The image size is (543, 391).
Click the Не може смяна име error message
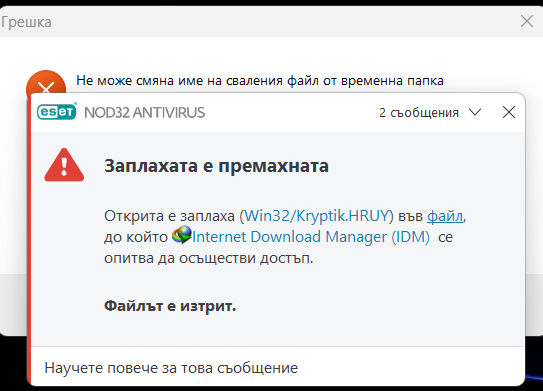[260, 81]
